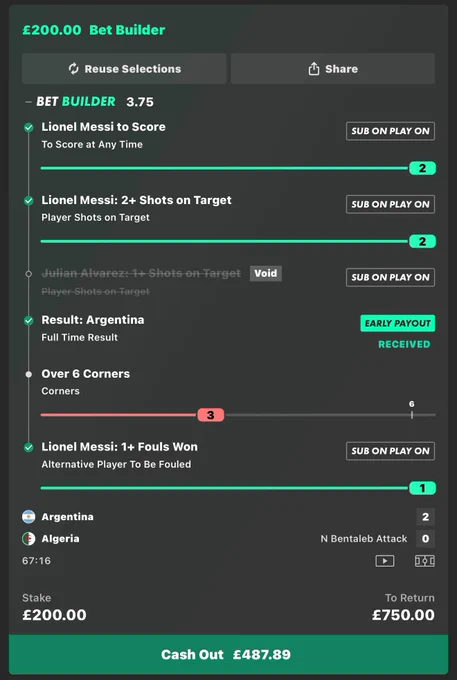Click the Algeria flag icon
The image size is (457, 680).
[29, 539]
